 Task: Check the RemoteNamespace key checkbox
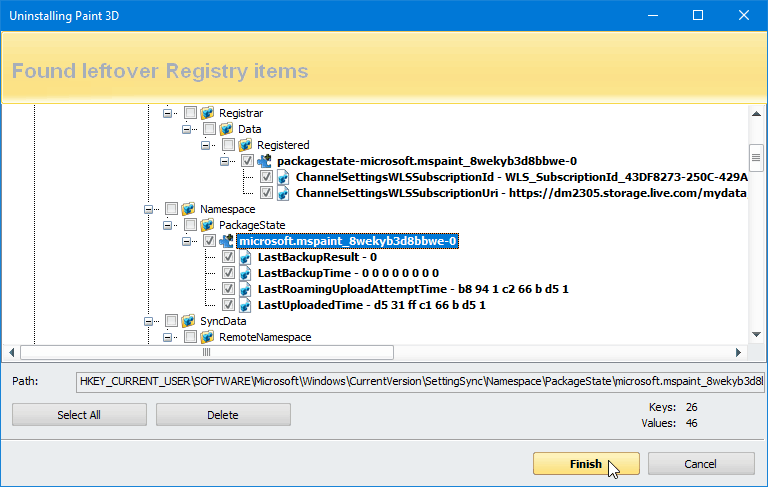(x=190, y=337)
